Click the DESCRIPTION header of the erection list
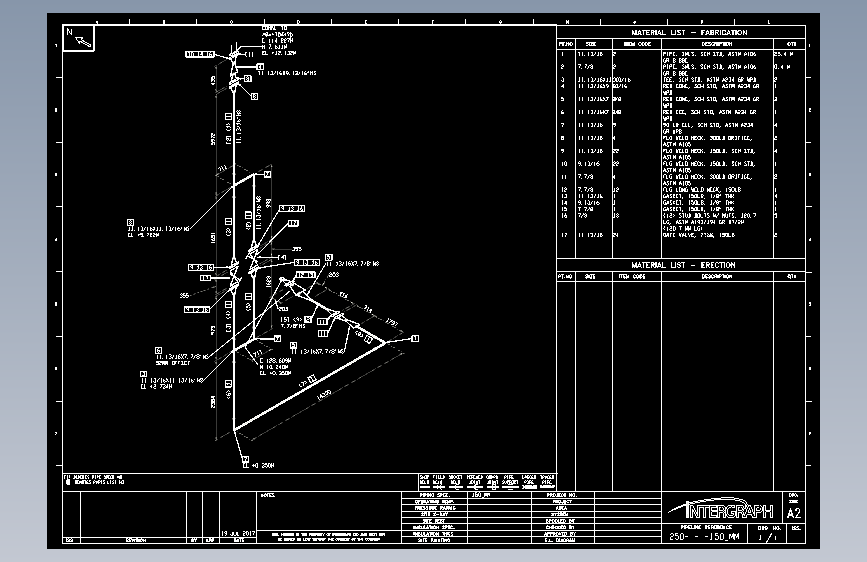This screenshot has height=562, width=867. pos(717,276)
